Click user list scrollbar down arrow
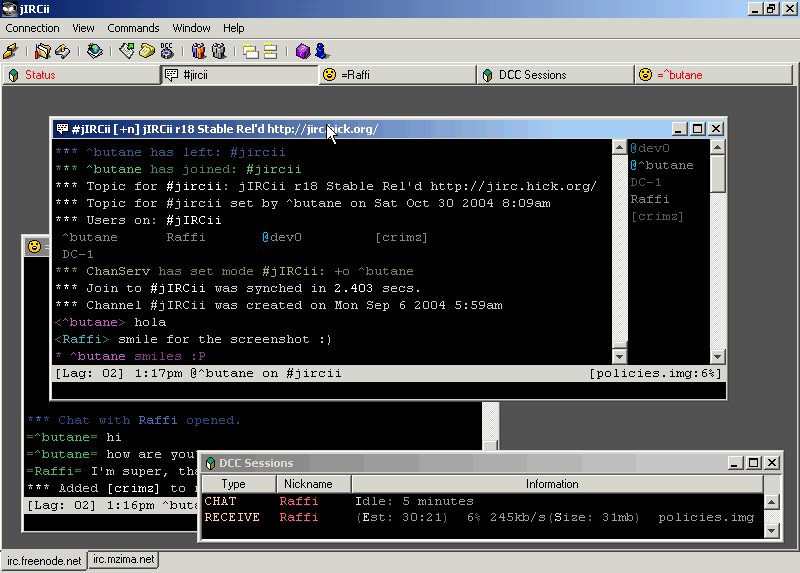Screen dimensions: 800x573 (717, 356)
